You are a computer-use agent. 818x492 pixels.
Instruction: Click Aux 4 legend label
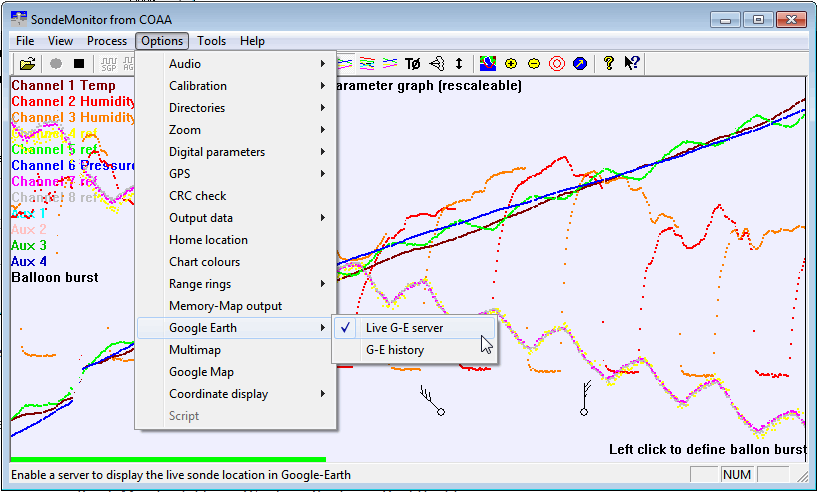[x=29, y=261]
